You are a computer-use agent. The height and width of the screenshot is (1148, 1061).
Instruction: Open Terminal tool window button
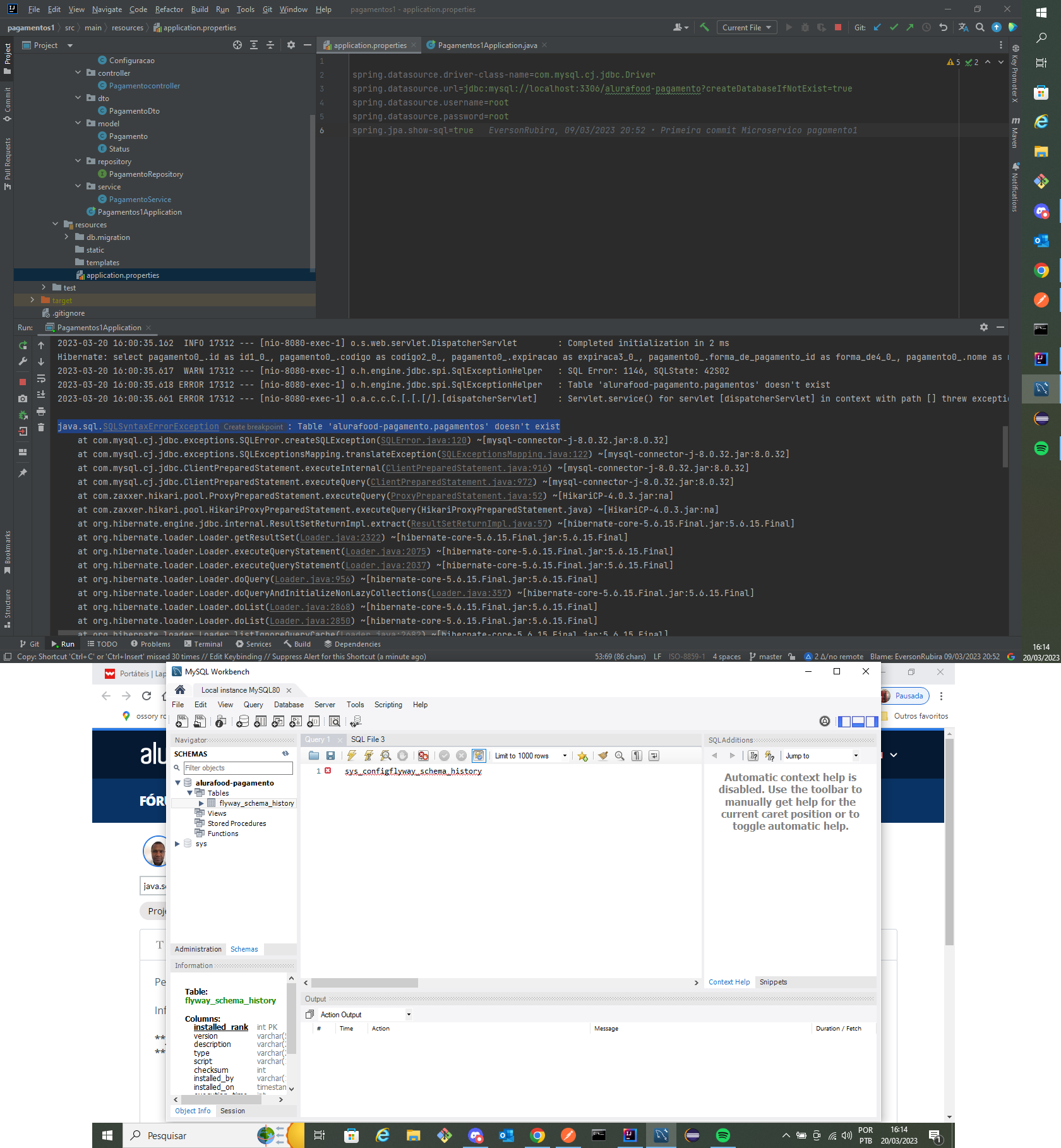point(203,644)
